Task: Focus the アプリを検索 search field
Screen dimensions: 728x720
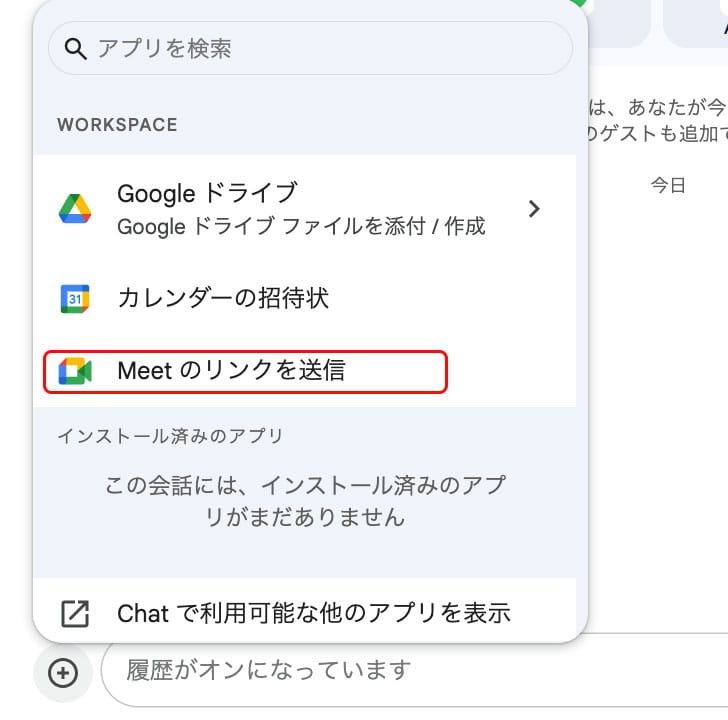Action: click(x=320, y=48)
